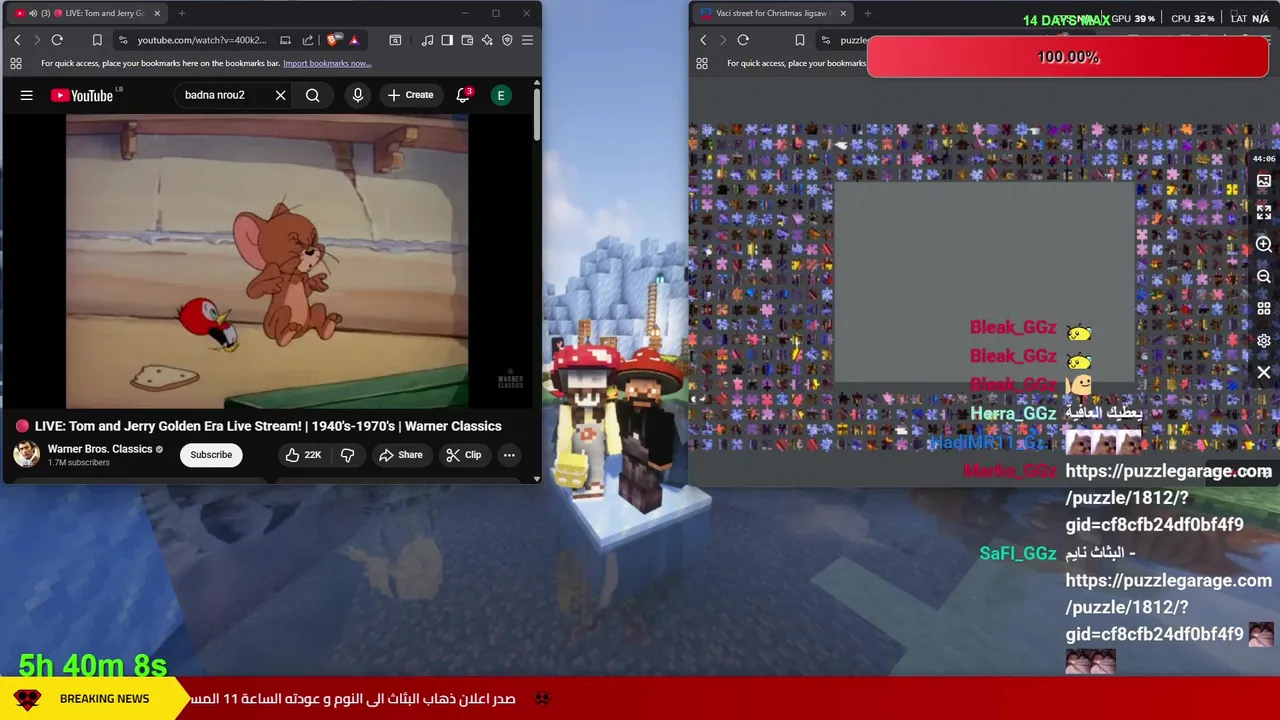This screenshot has width=1280, height=720.
Task: Click the 100.00% red progress bar
Action: (x=1068, y=58)
